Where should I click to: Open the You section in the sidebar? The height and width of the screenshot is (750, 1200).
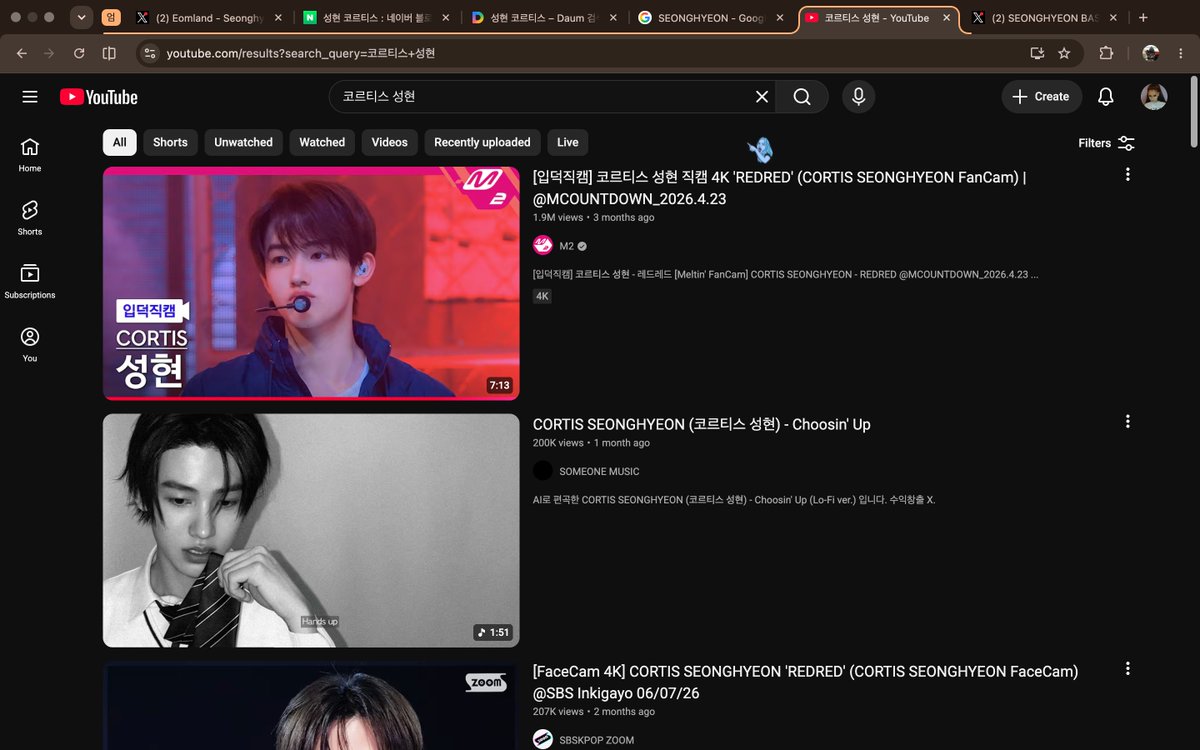[30, 344]
